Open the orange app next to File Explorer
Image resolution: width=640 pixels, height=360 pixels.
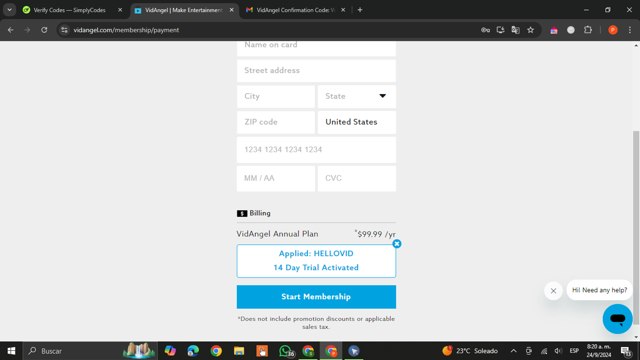262,351
